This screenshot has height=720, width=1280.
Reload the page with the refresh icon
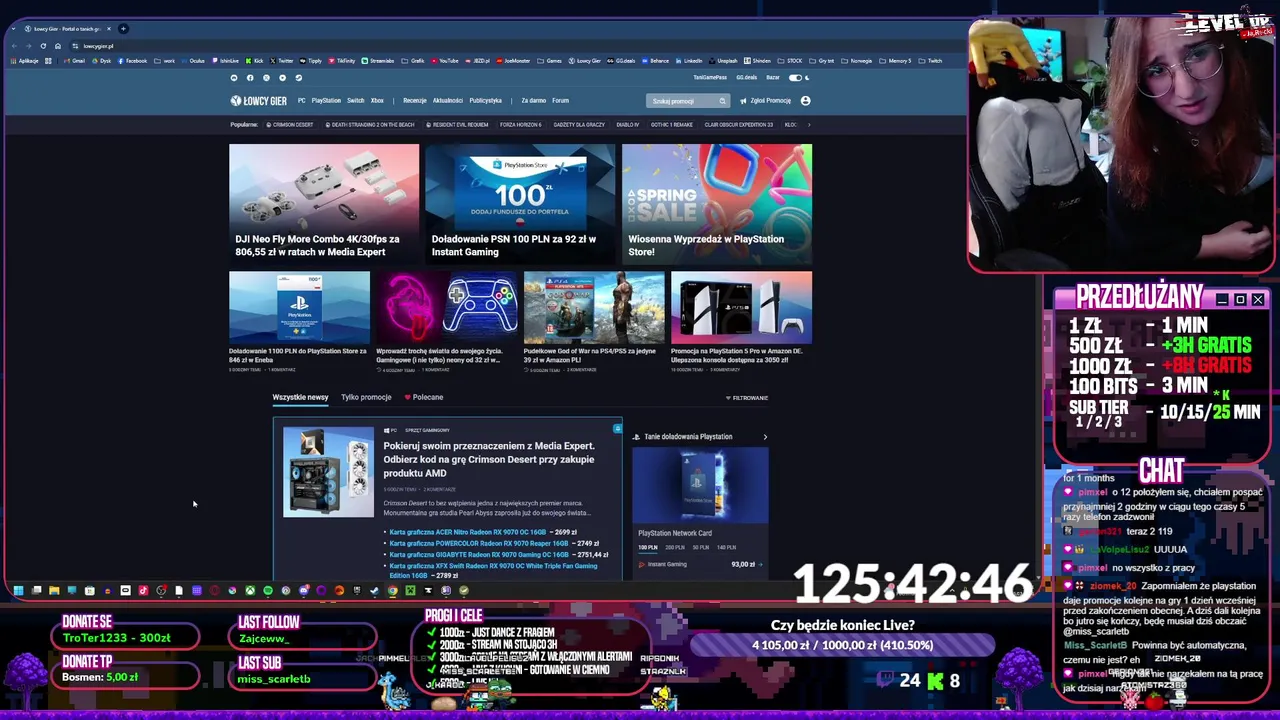pos(43,46)
